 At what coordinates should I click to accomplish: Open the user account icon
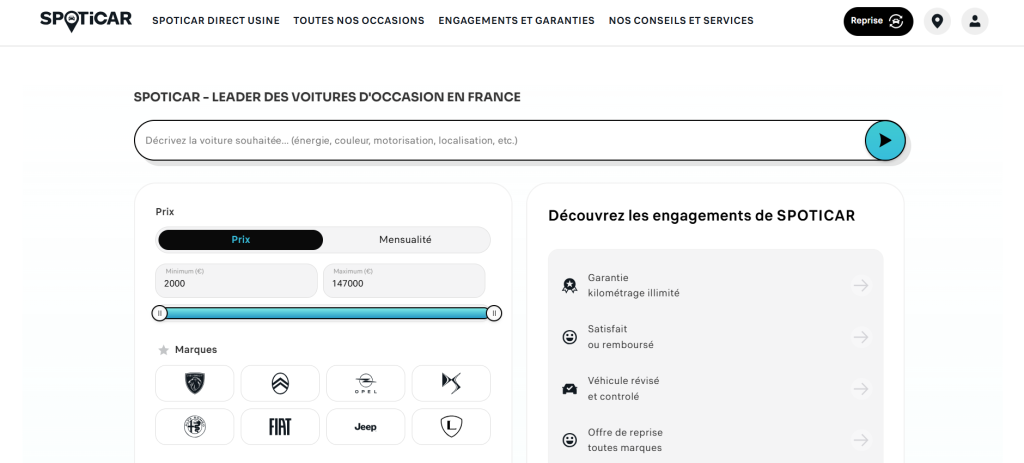[x=975, y=22]
